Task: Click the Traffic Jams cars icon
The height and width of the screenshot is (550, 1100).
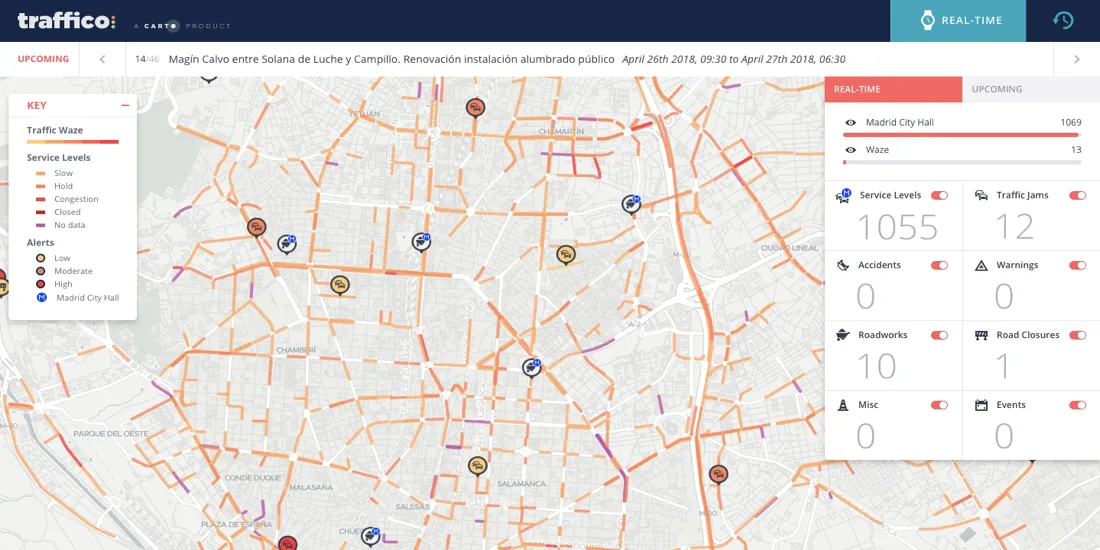Action: click(982, 195)
